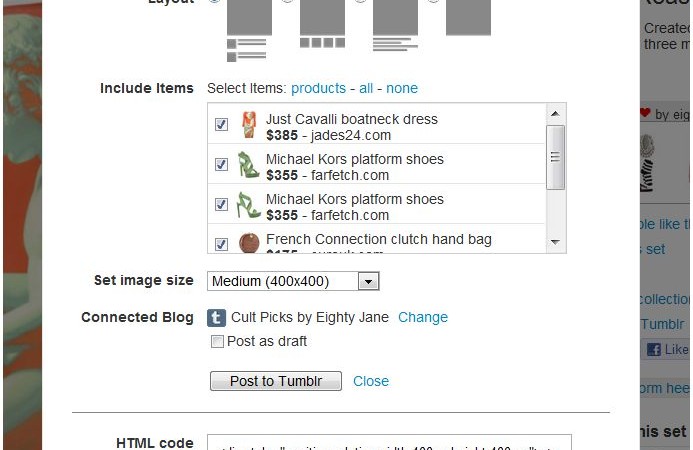Click the red heart icon in background page

pyautogui.click(x=645, y=114)
